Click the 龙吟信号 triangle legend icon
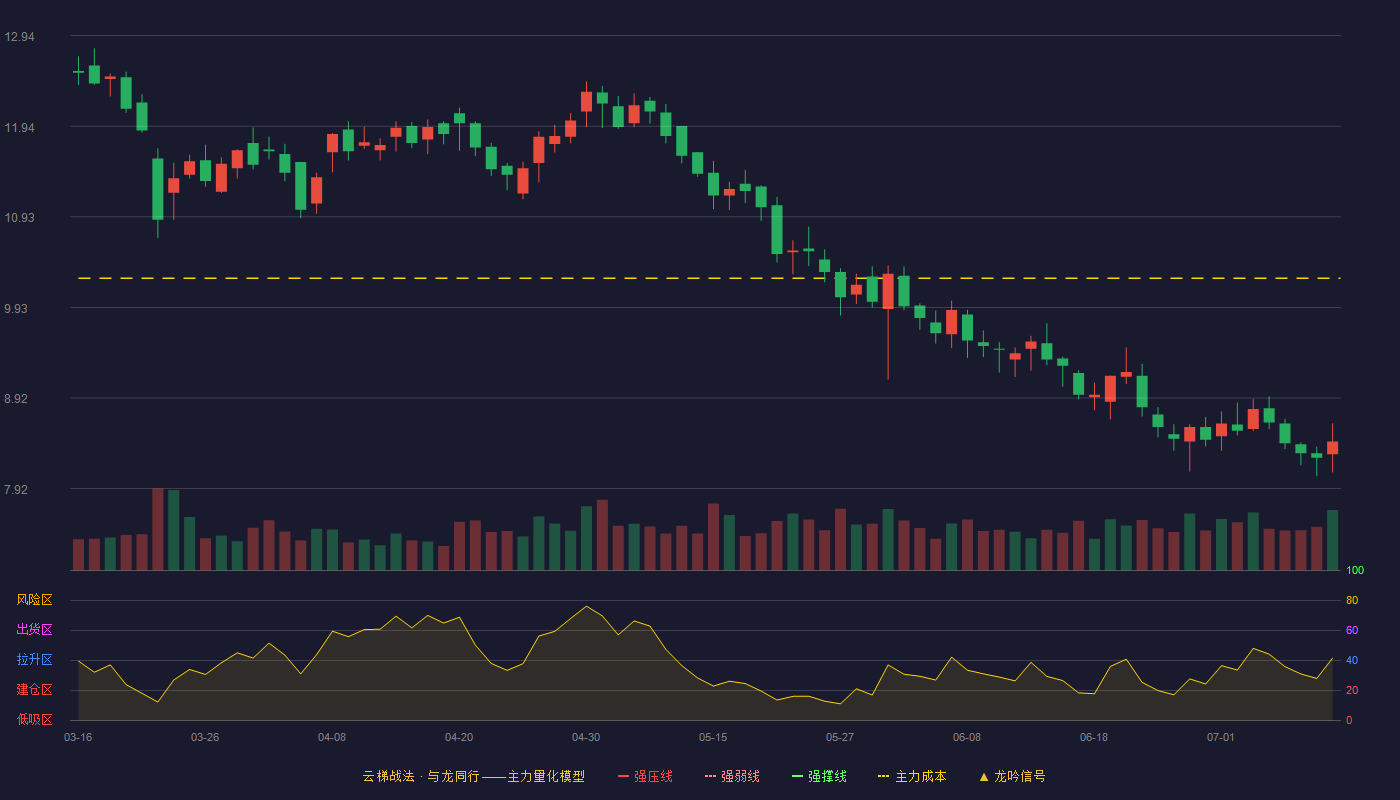Screen dimensions: 1400x800 (x=984, y=776)
